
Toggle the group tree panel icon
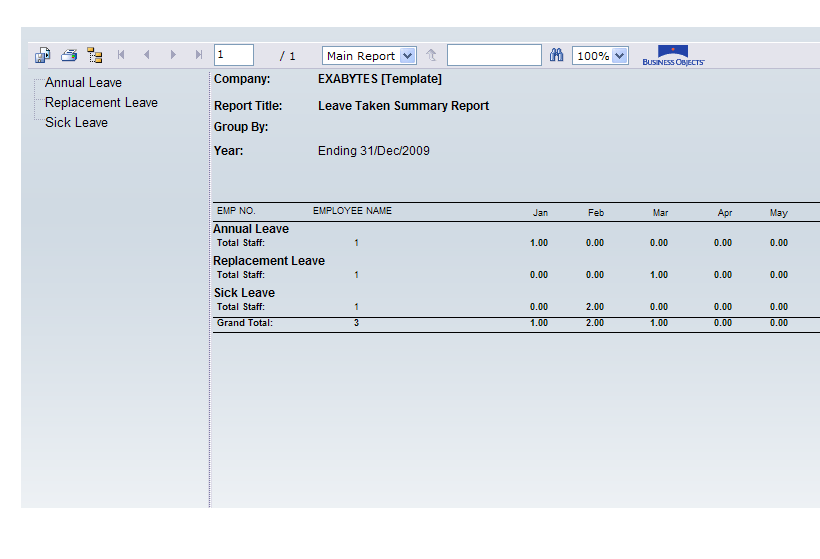pyautogui.click(x=95, y=56)
